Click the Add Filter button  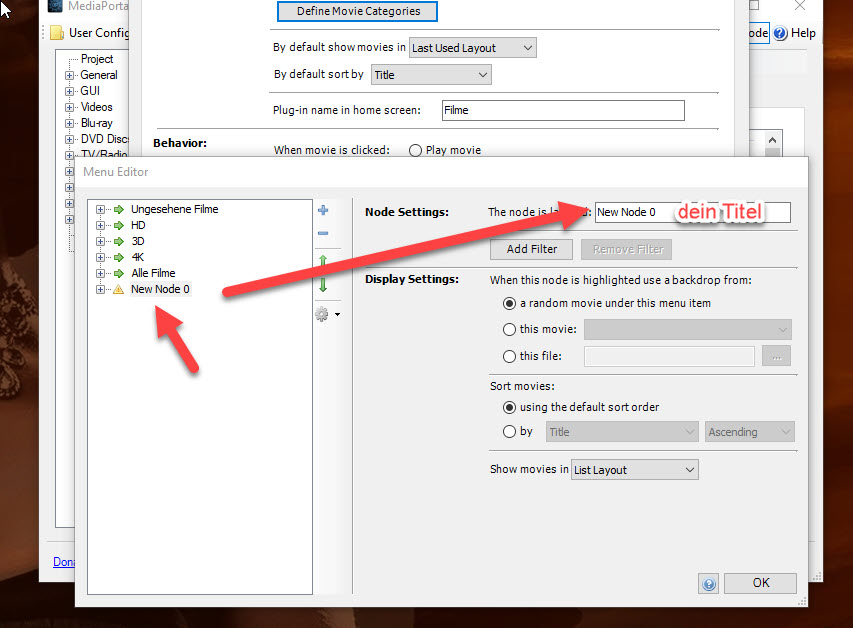click(531, 249)
